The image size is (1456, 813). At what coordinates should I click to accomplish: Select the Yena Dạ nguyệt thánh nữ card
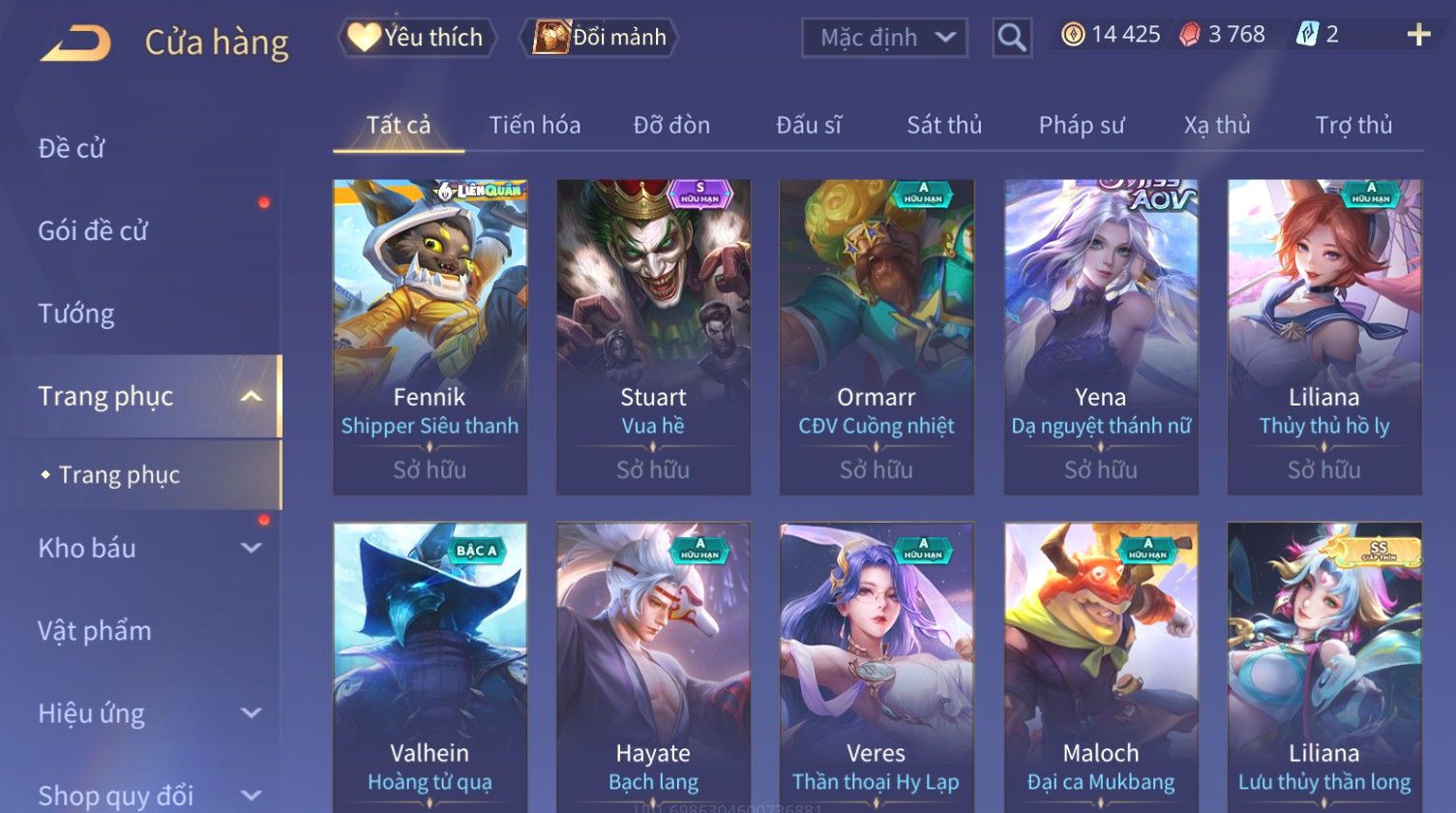pyautogui.click(x=1101, y=337)
